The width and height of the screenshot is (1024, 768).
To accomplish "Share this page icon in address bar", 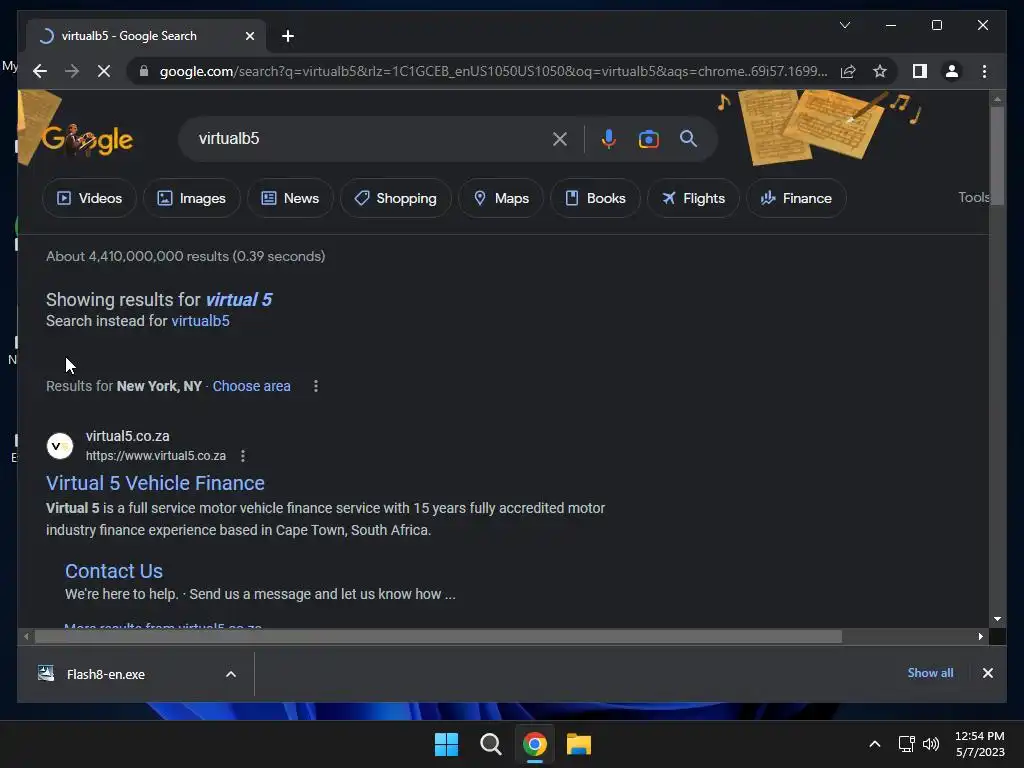I will pyautogui.click(x=848, y=71).
